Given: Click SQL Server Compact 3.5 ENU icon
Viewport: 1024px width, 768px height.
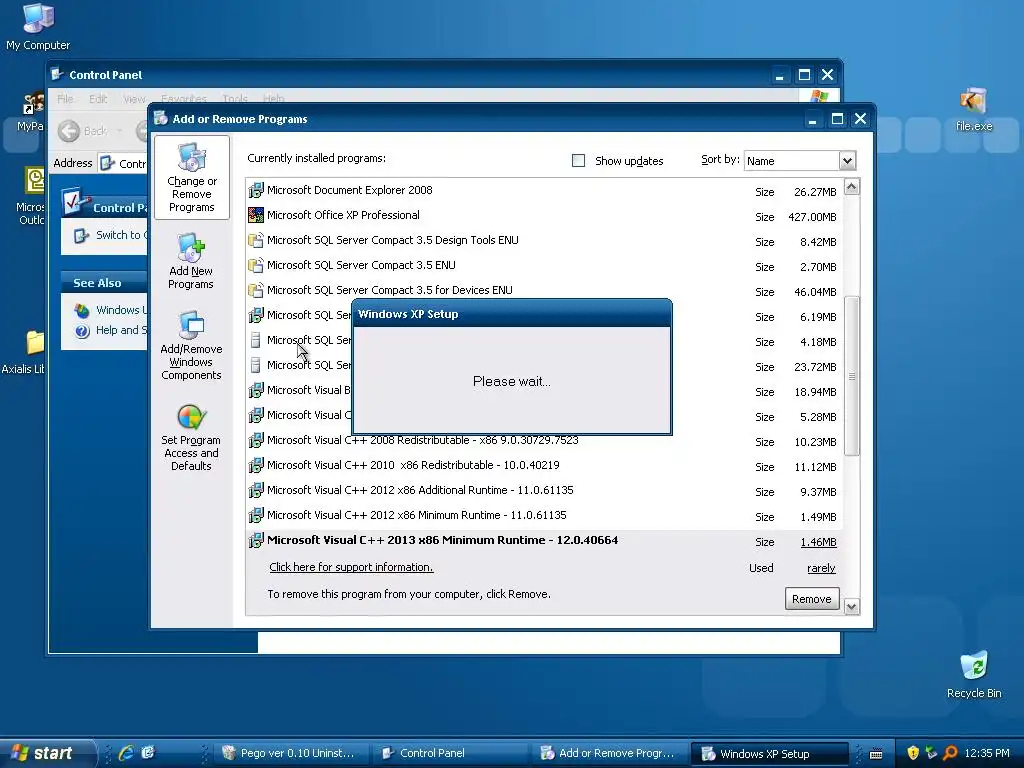Looking at the screenshot, I should click(256, 265).
